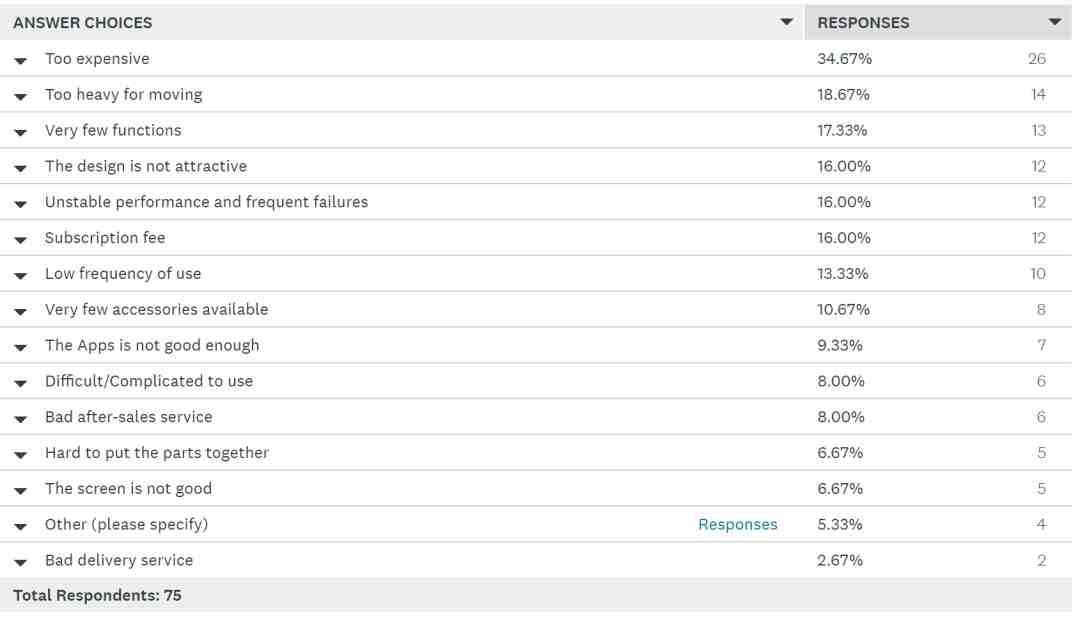Expand the 'Too expensive' row arrow

pyautogui.click(x=21, y=61)
